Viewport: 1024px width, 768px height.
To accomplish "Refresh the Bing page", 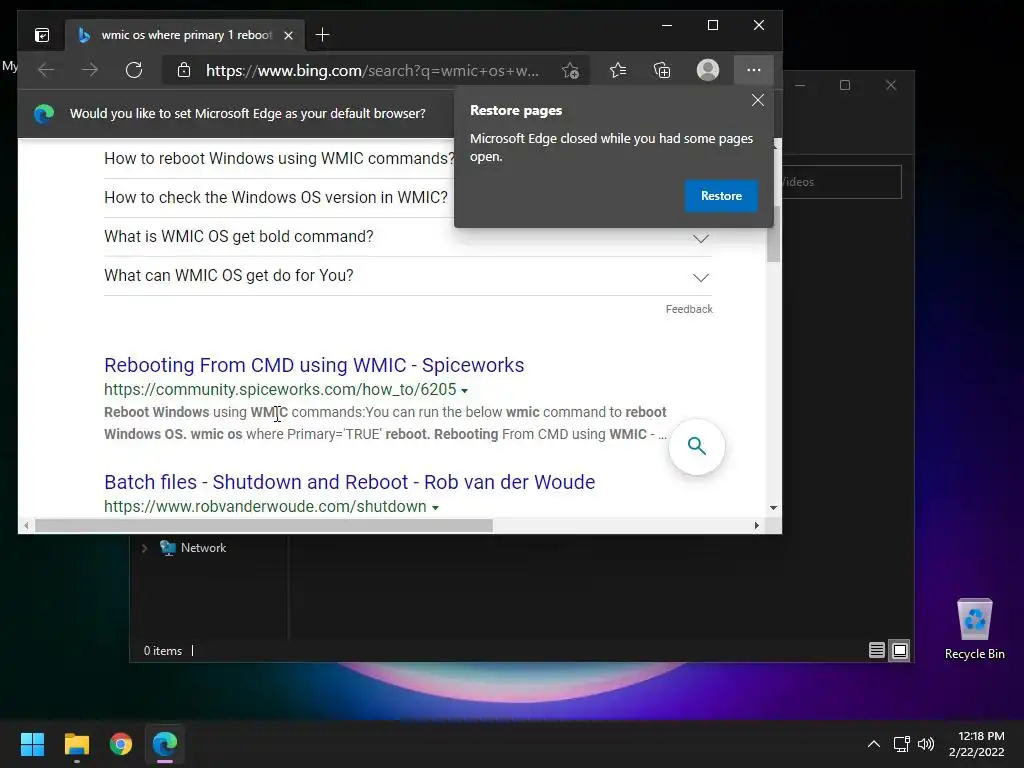I will pos(134,70).
